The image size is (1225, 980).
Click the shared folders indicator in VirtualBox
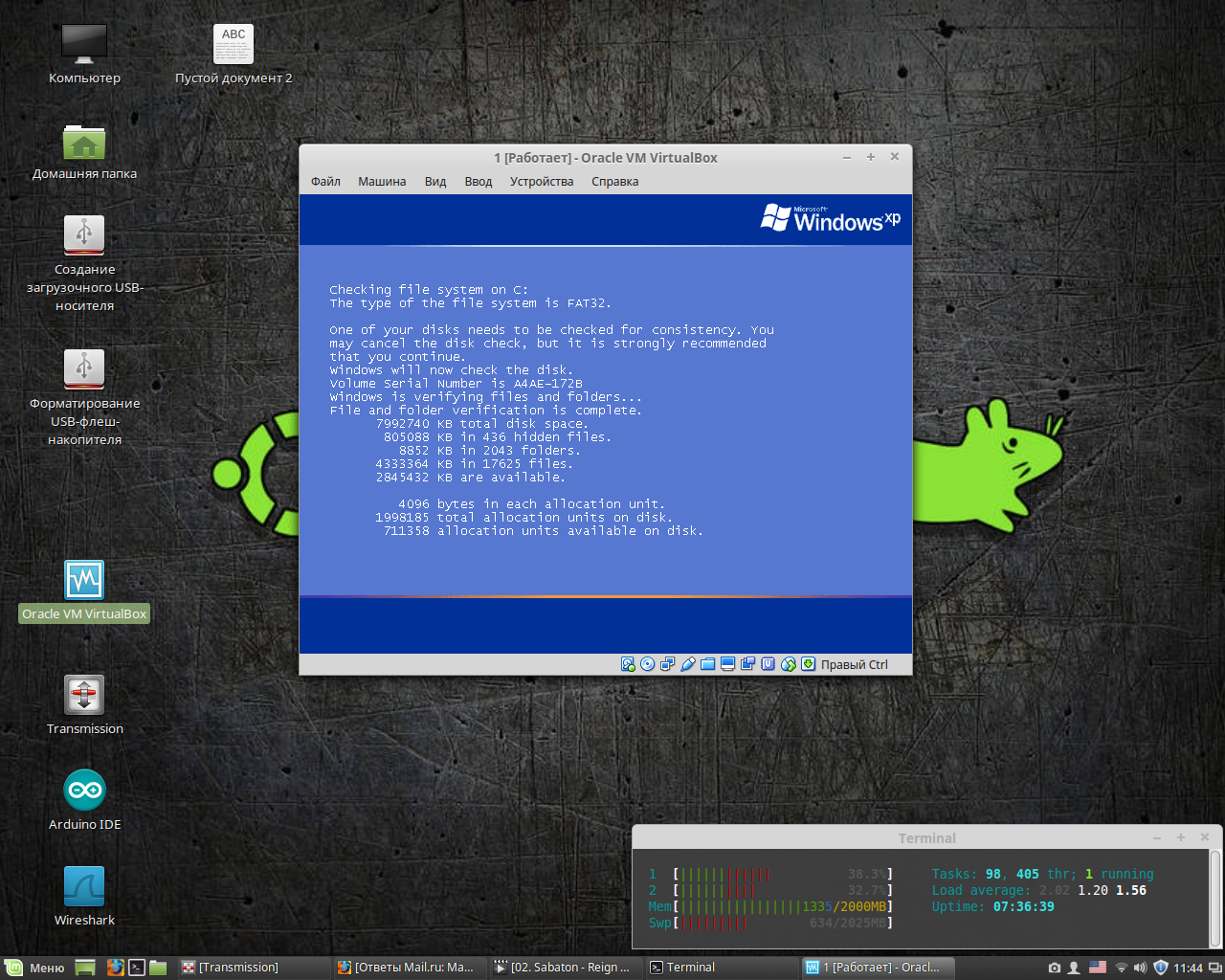pos(708,664)
